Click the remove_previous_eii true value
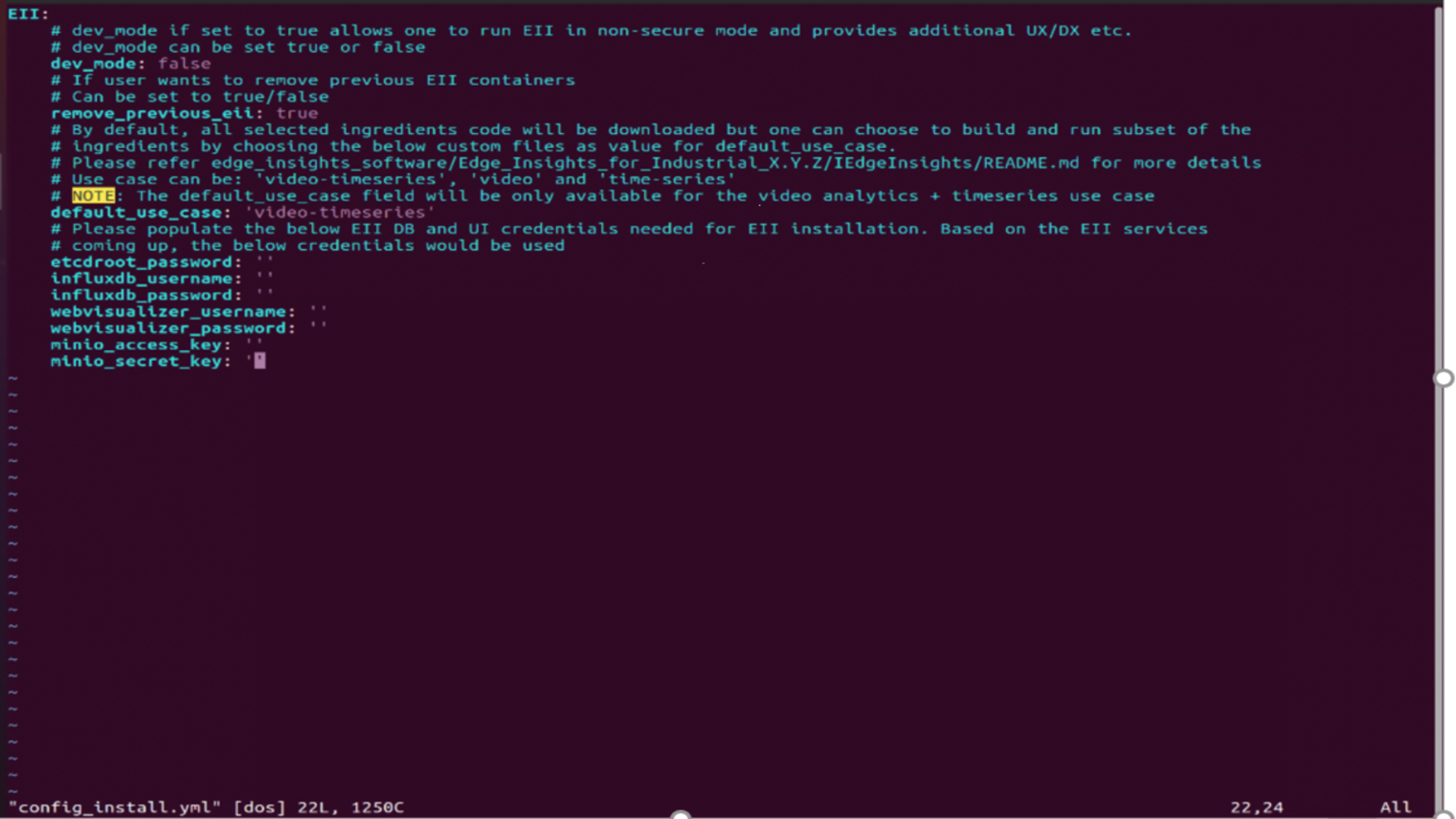 [297, 113]
